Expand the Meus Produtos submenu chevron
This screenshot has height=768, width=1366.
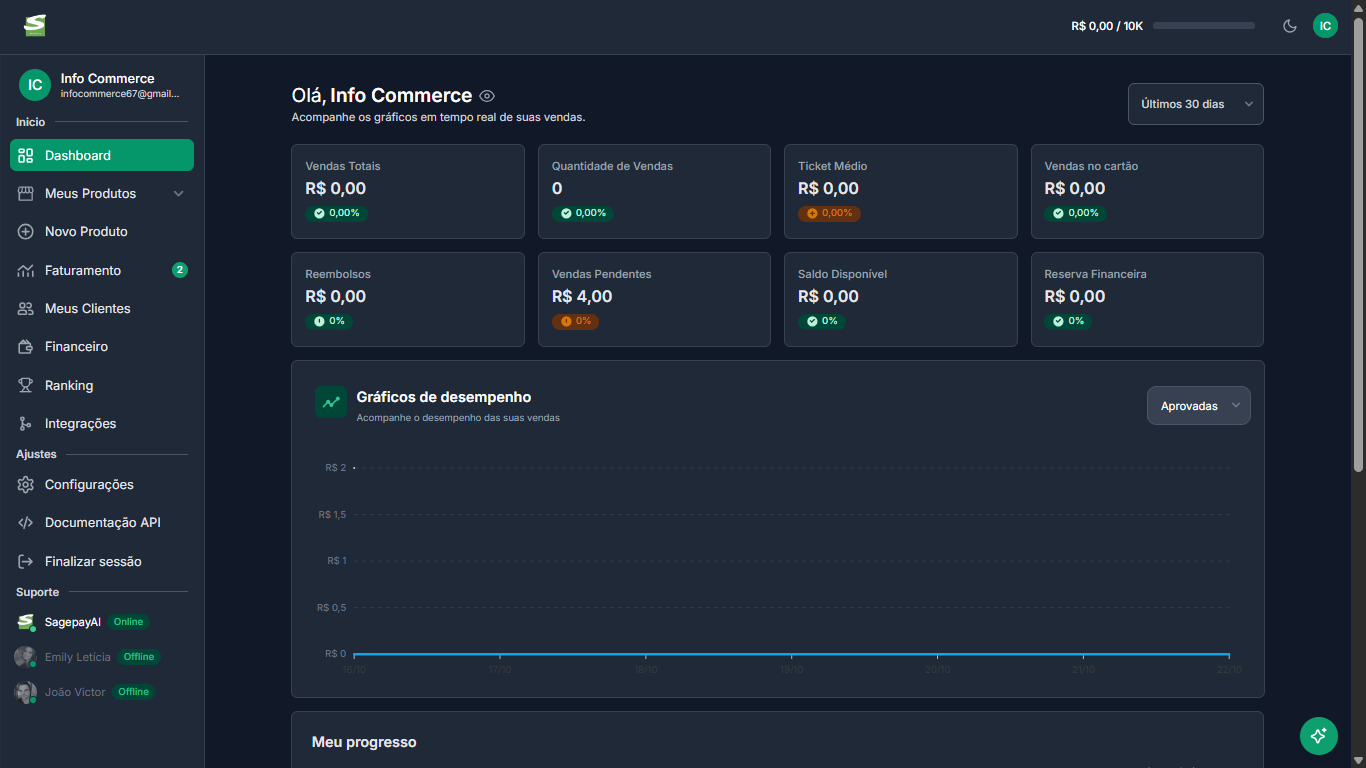point(179,194)
